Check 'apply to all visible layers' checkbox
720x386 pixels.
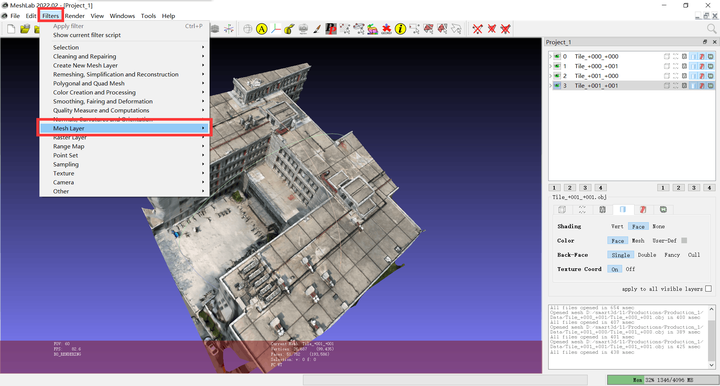coord(709,289)
